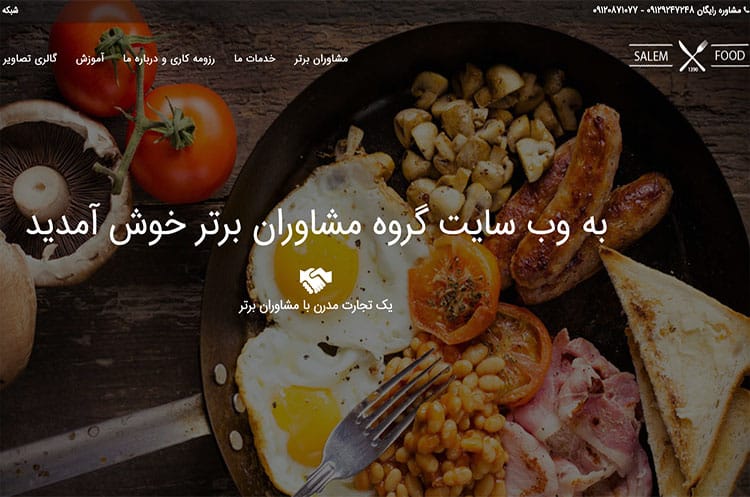
Task: Click the SALEM word in the logo
Action: [x=651, y=56]
